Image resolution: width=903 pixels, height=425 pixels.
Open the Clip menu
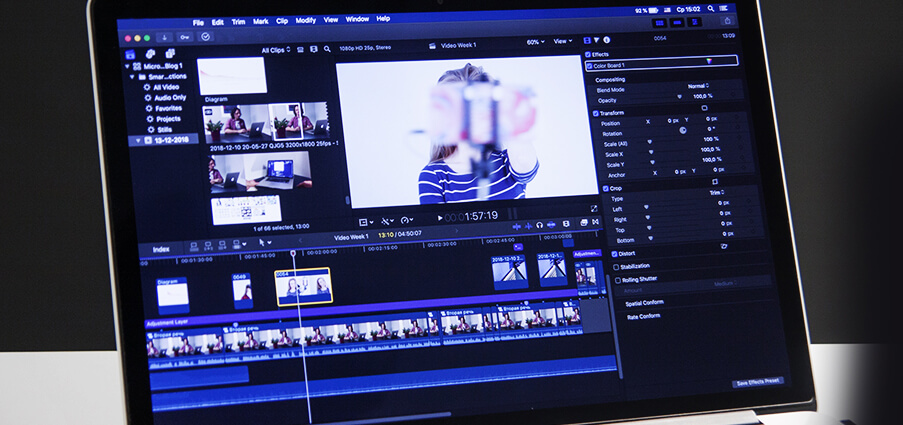[282, 21]
